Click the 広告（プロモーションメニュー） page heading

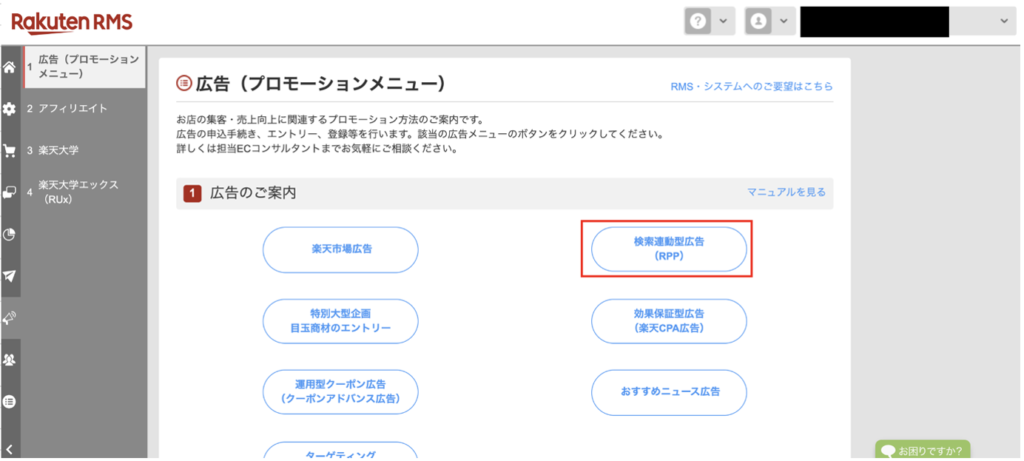click(x=321, y=83)
